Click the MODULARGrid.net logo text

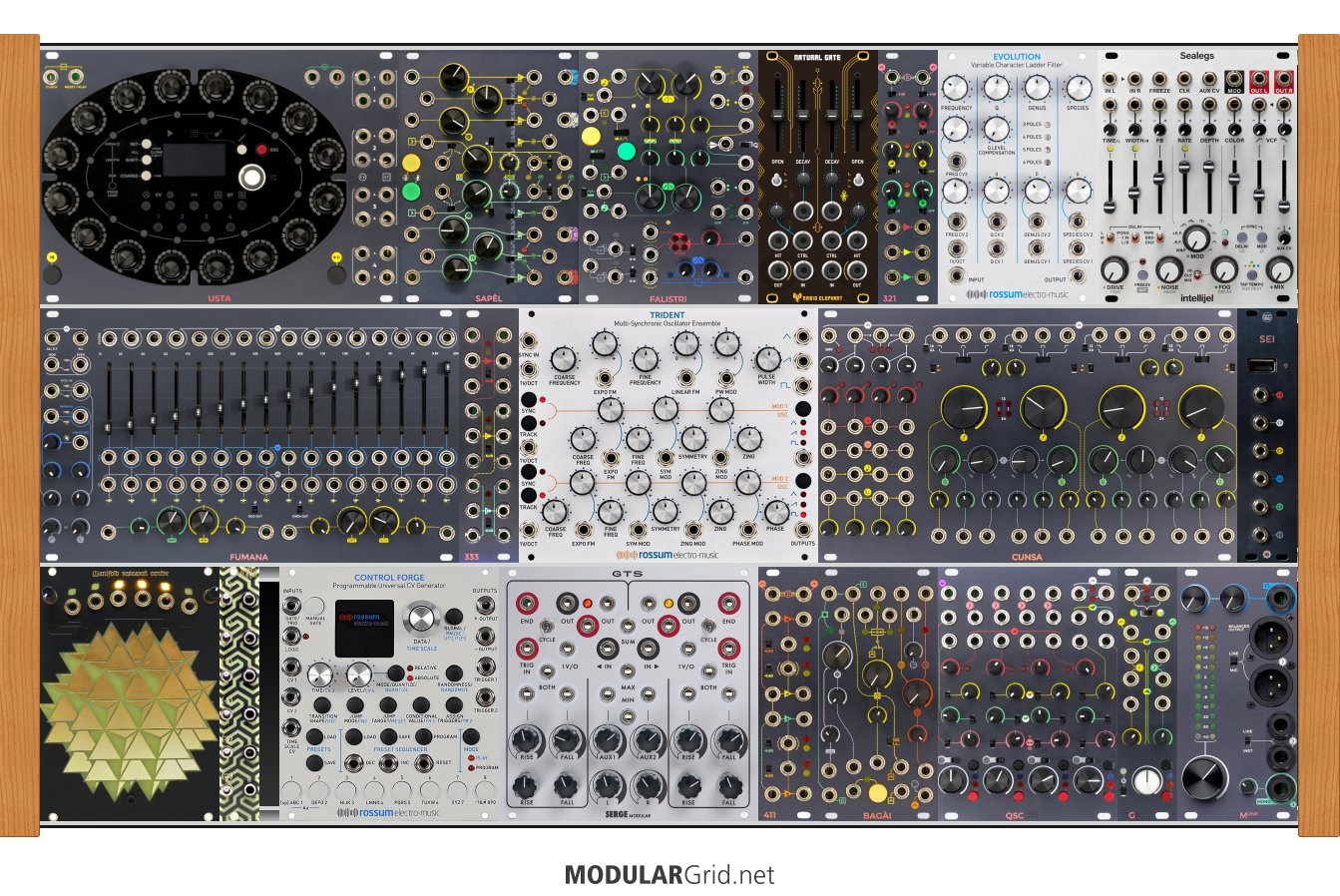pos(670,875)
